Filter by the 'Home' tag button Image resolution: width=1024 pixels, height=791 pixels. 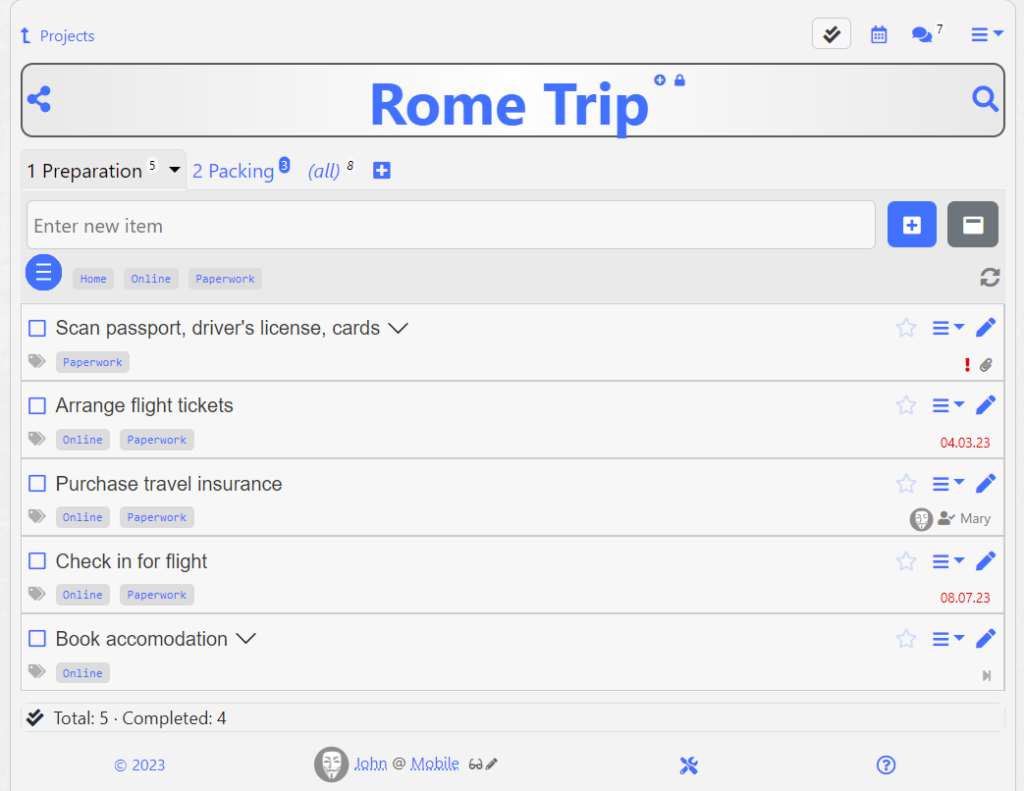[x=93, y=279]
